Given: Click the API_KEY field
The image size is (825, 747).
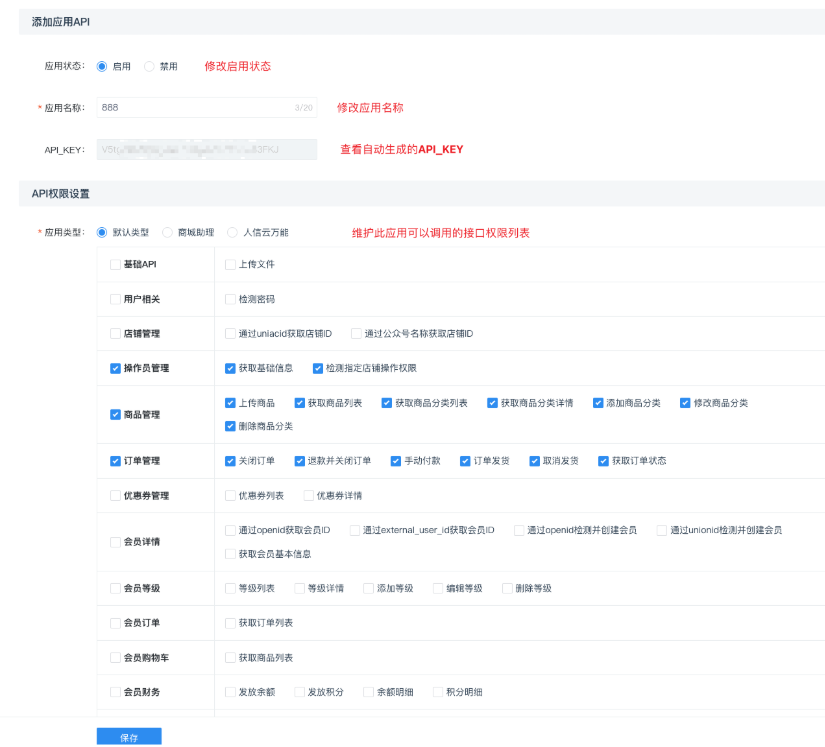Looking at the screenshot, I should [206, 150].
